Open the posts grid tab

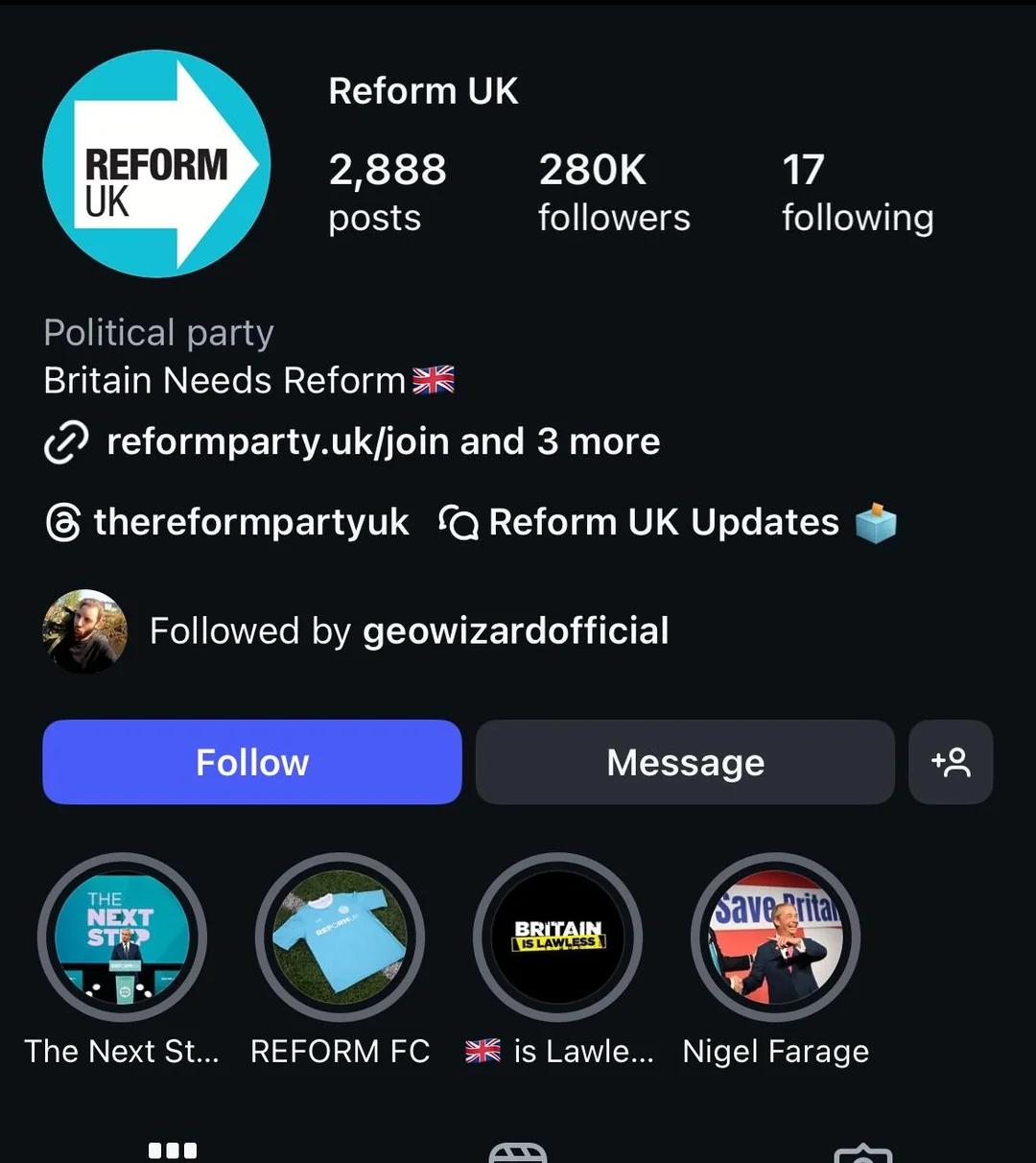[x=173, y=1150]
